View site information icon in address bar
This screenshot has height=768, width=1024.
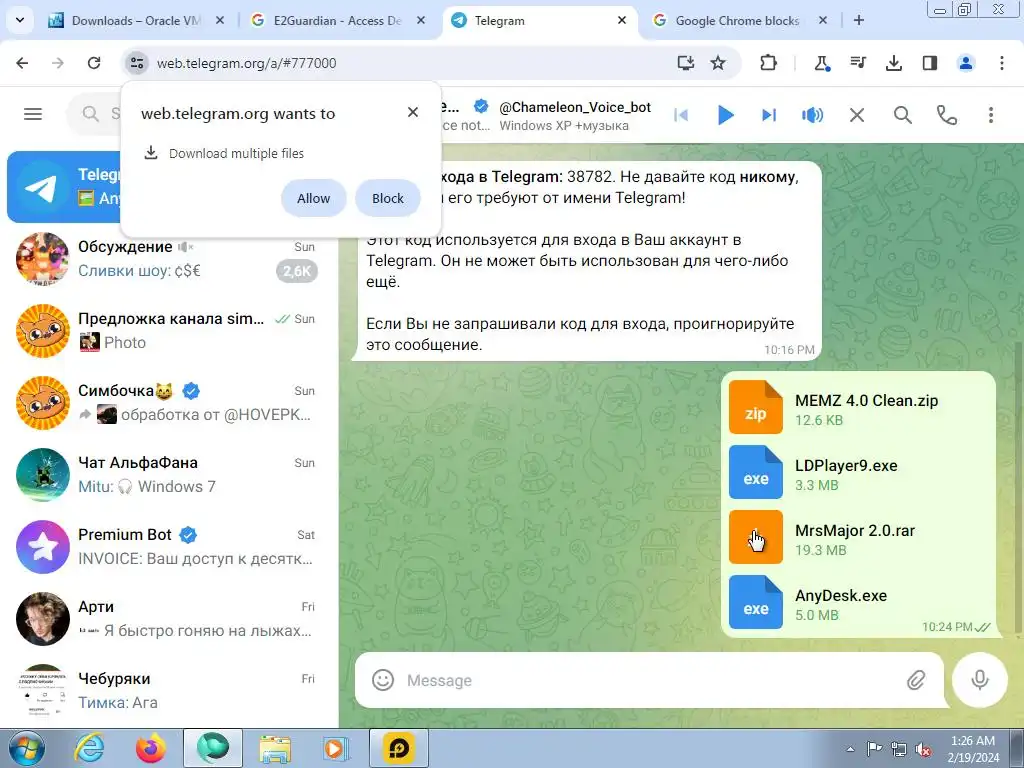point(136,63)
